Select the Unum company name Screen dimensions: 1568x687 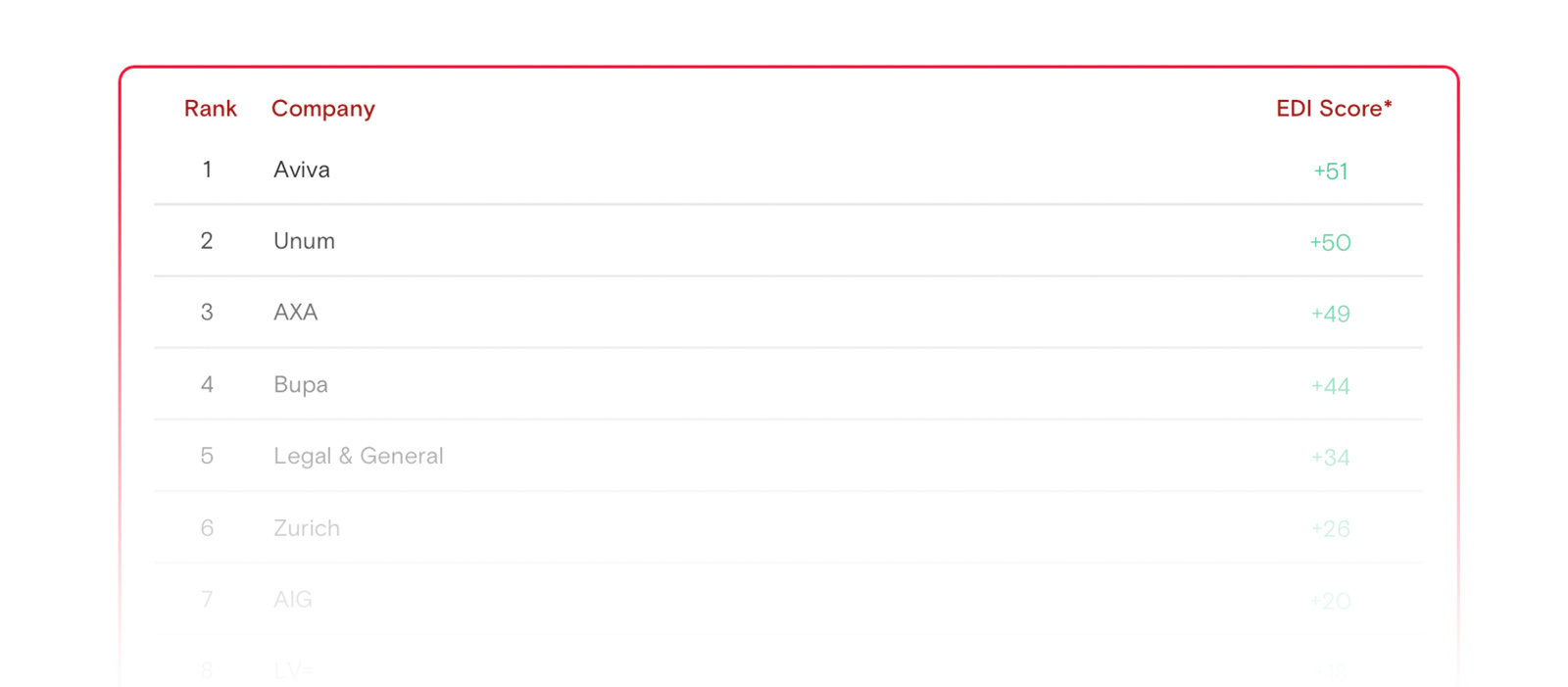pyautogui.click(x=304, y=241)
